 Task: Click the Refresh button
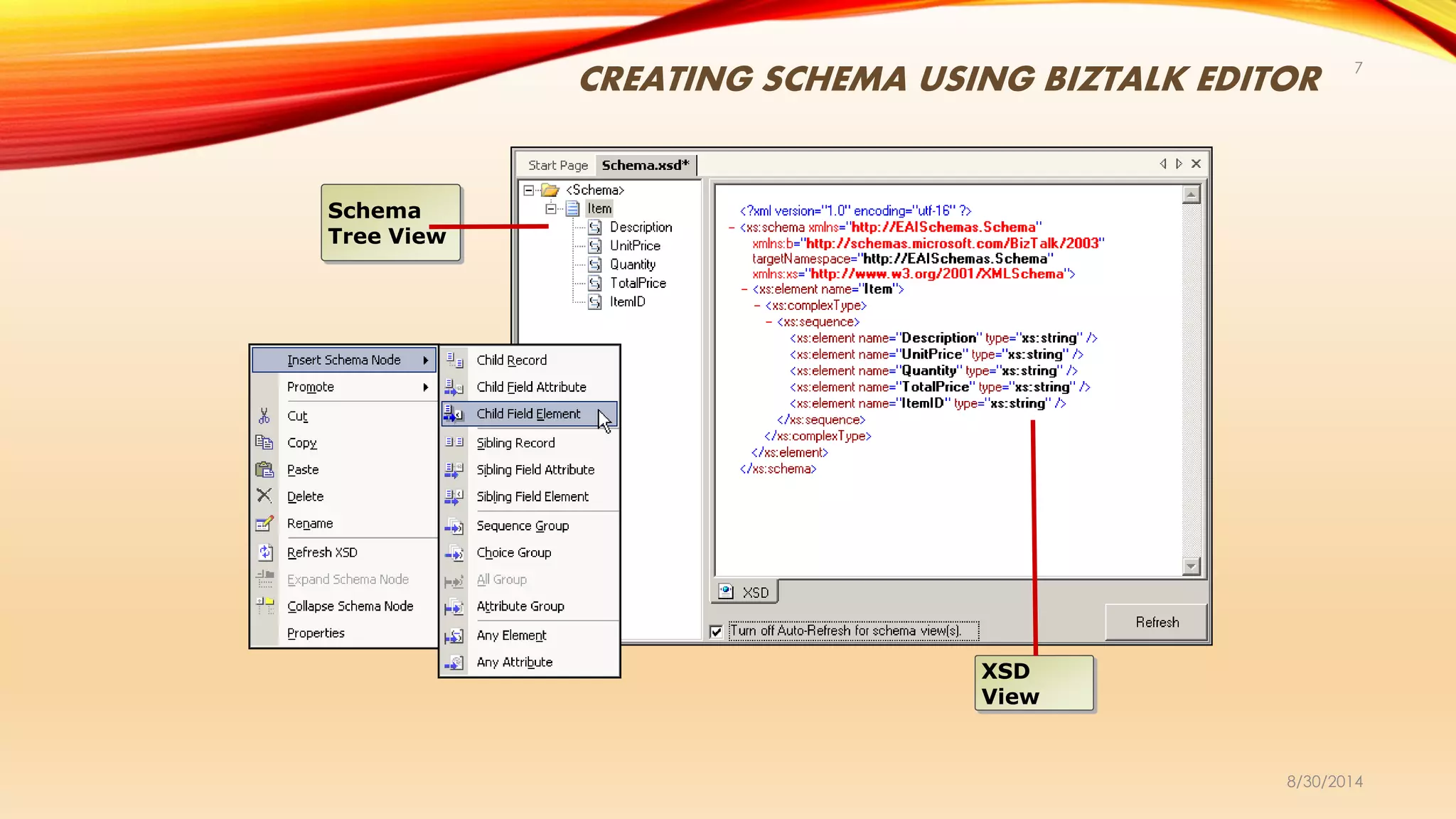tap(1157, 622)
